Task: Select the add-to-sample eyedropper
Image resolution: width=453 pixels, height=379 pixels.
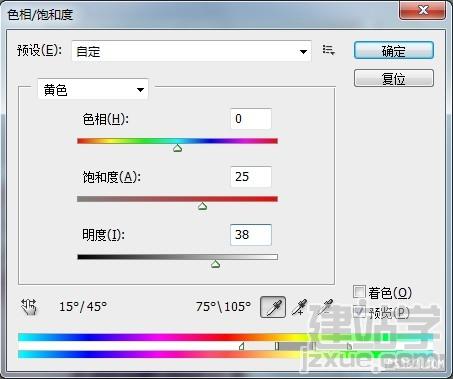Action: coord(299,307)
